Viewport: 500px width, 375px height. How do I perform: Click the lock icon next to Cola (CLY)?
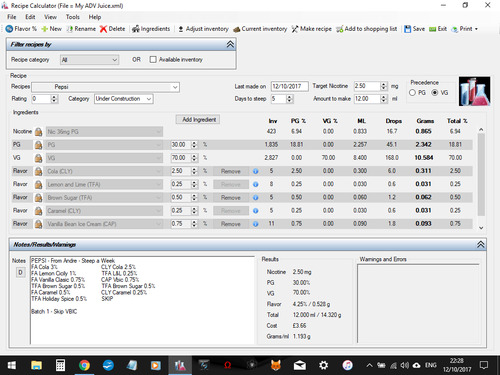[38, 171]
